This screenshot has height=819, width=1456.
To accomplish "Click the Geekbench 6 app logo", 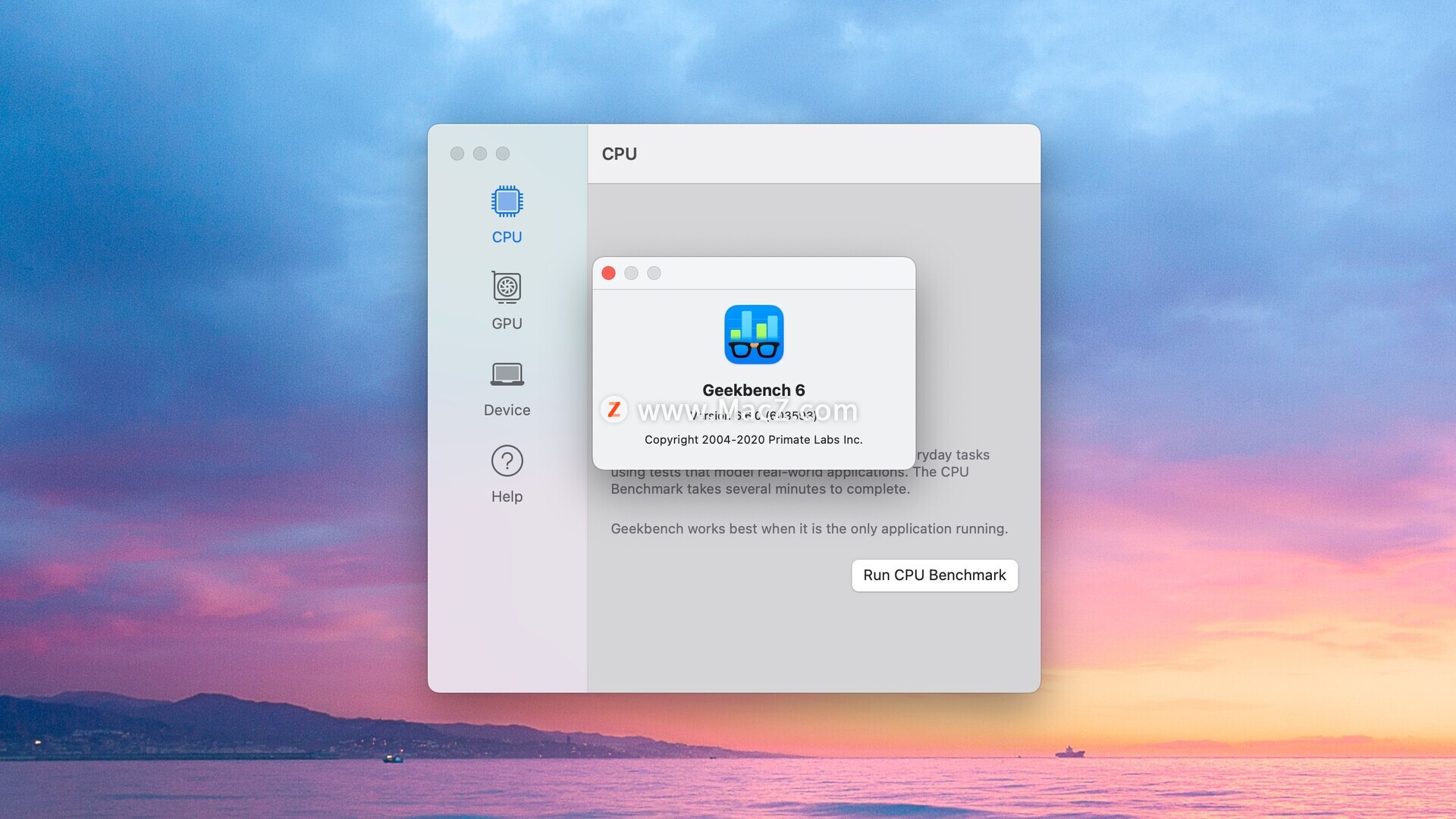I will [x=753, y=334].
